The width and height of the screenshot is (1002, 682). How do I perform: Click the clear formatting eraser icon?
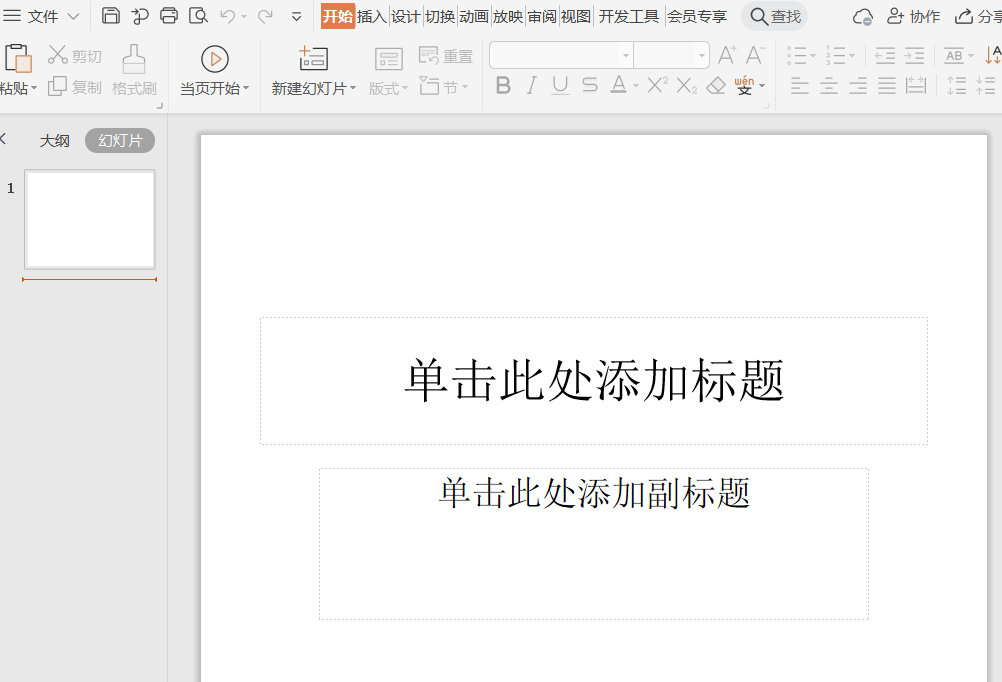714,86
